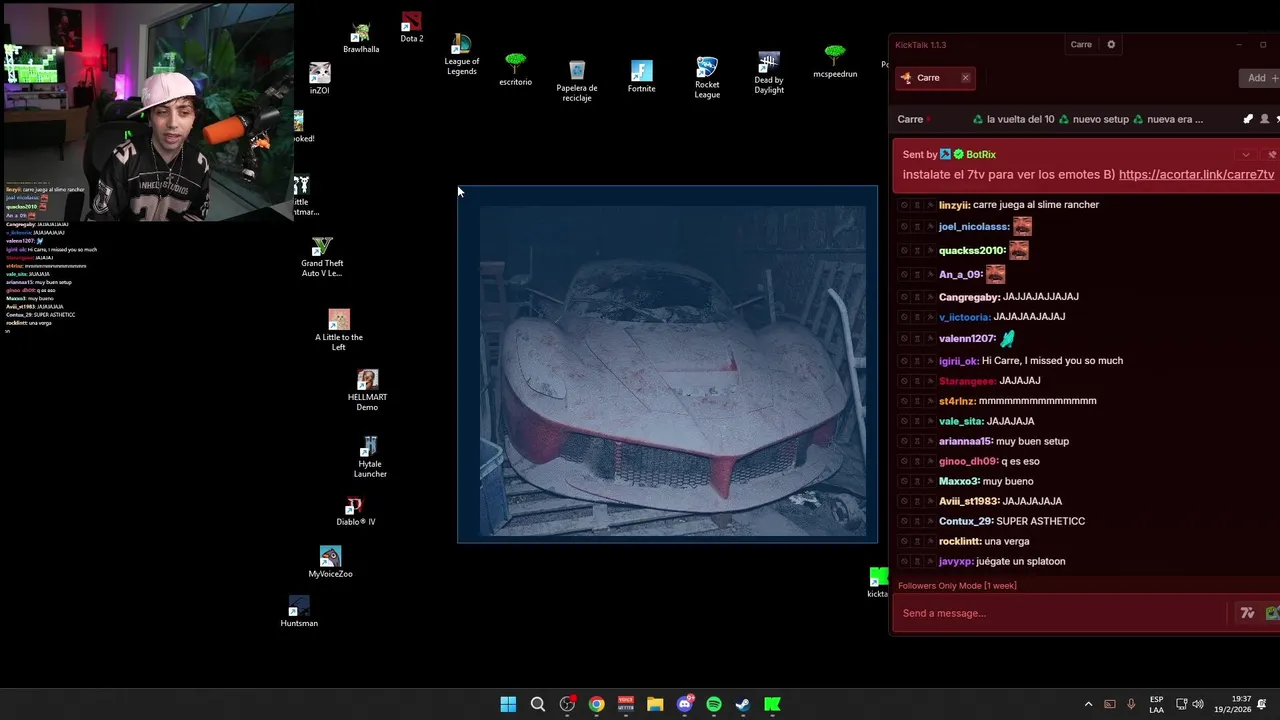1280x720 pixels.
Task: Click the Carre user button in title bar
Action: pyautogui.click(x=1081, y=44)
